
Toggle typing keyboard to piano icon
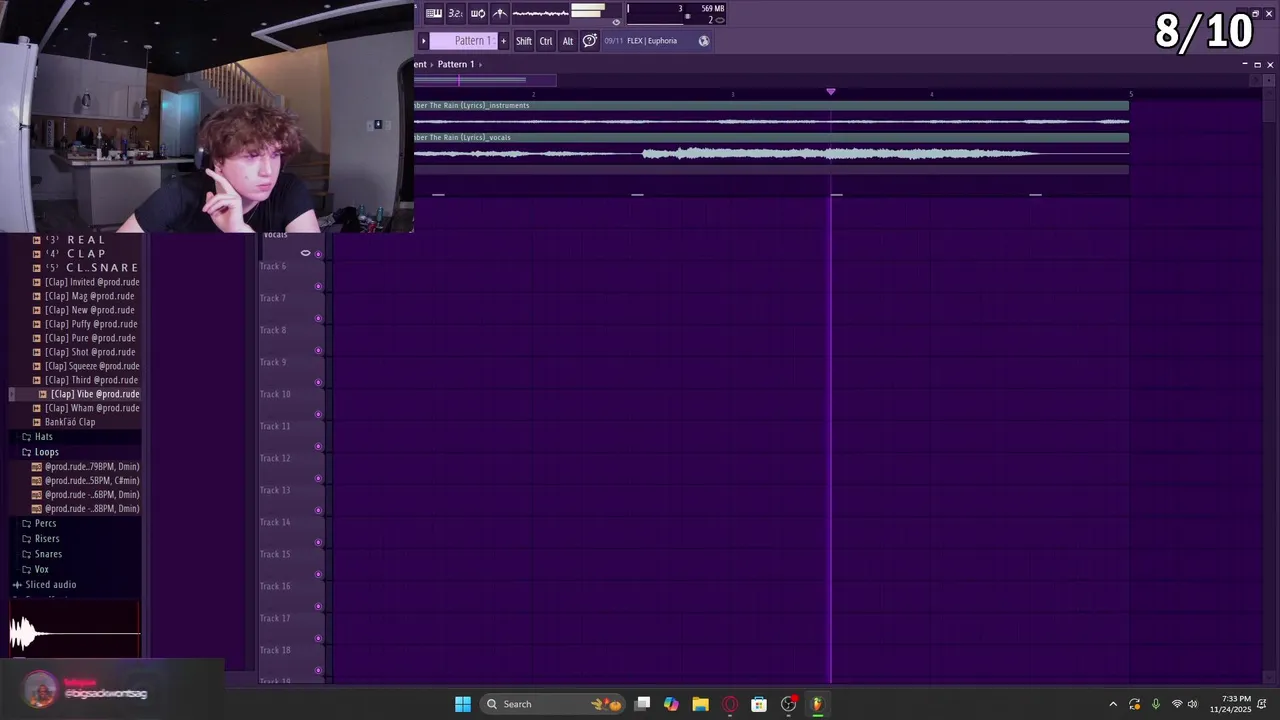click(434, 13)
